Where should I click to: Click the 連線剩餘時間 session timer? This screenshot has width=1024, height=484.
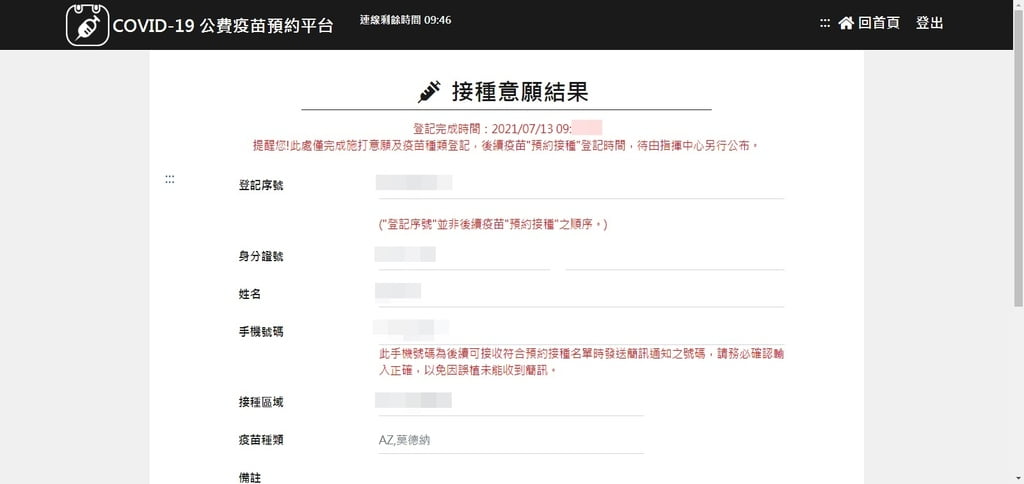tap(405, 20)
